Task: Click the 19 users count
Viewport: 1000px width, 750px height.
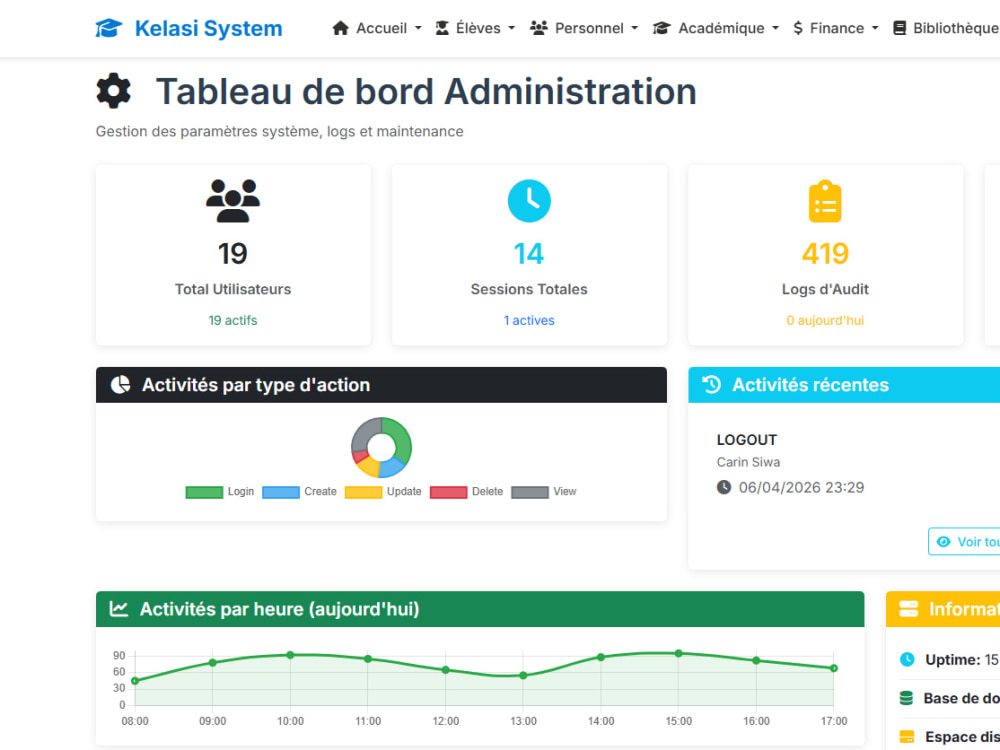Action: [x=233, y=253]
